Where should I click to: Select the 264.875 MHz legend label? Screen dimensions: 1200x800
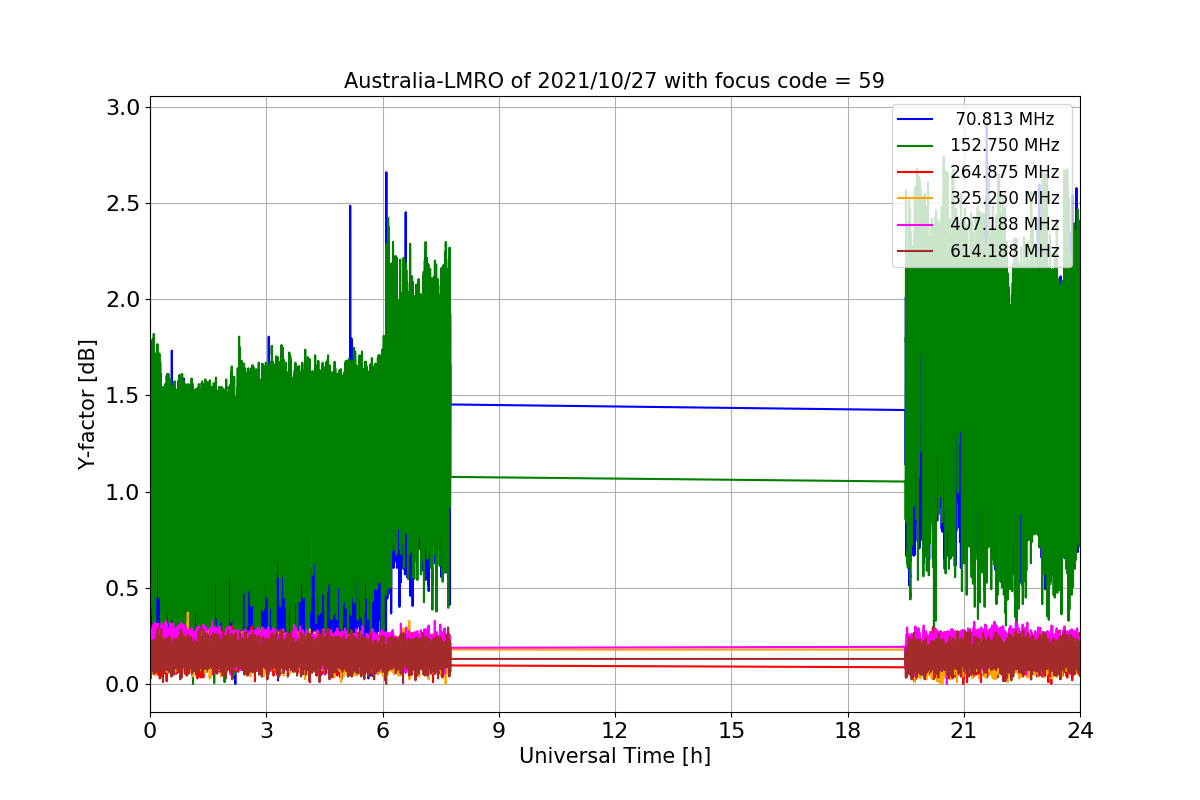click(x=1005, y=171)
